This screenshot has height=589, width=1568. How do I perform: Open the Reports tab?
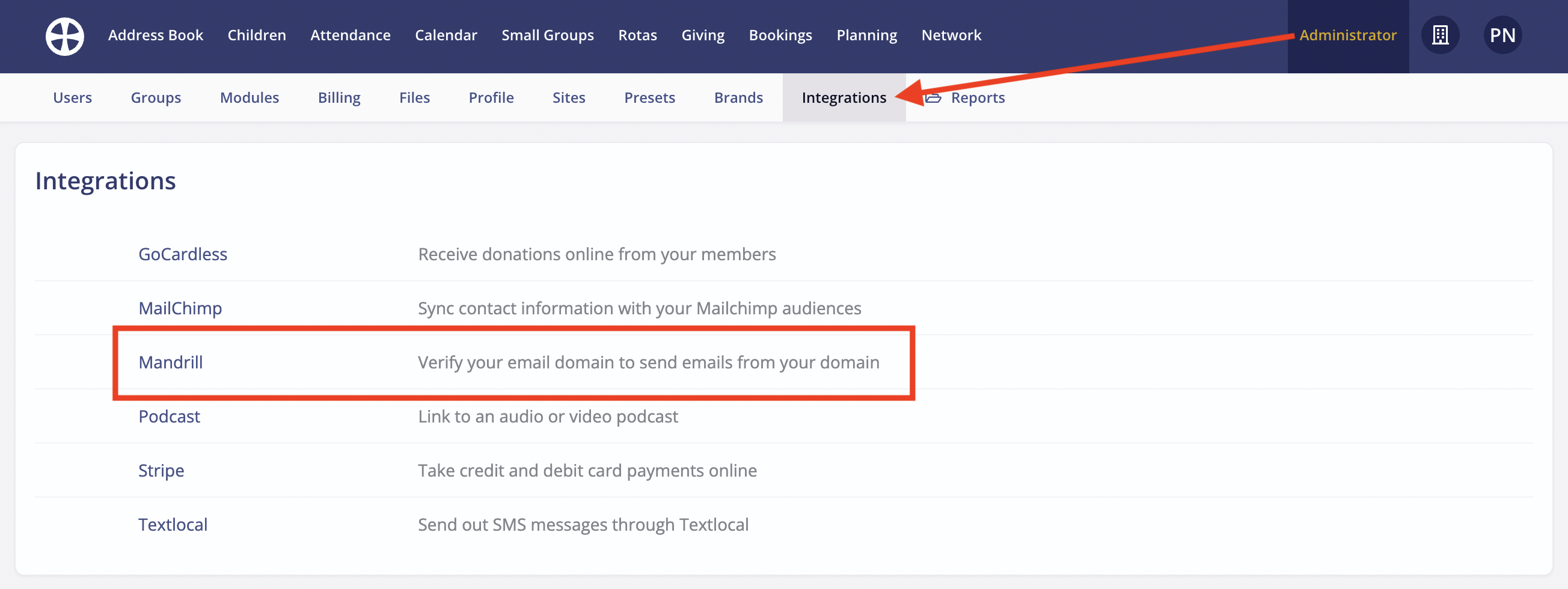click(x=966, y=98)
